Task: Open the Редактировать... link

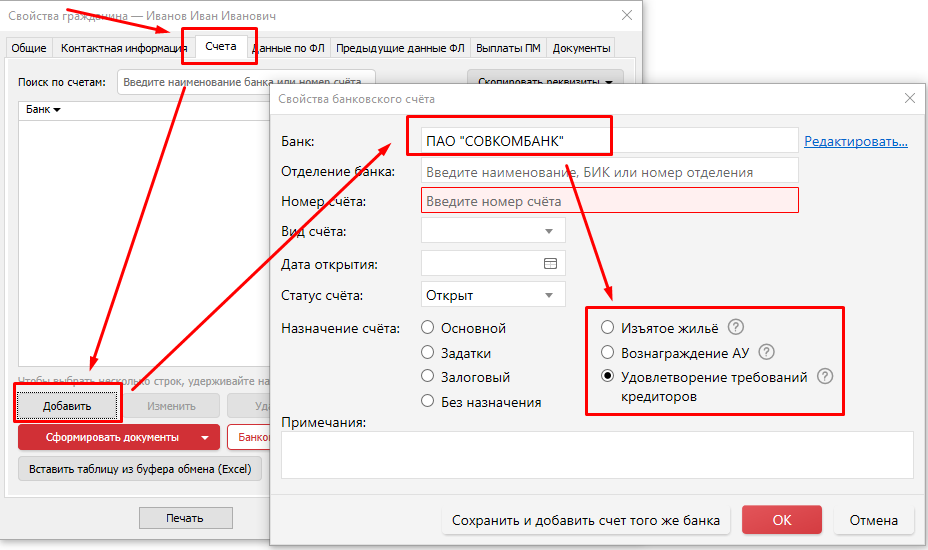Action: tap(856, 141)
